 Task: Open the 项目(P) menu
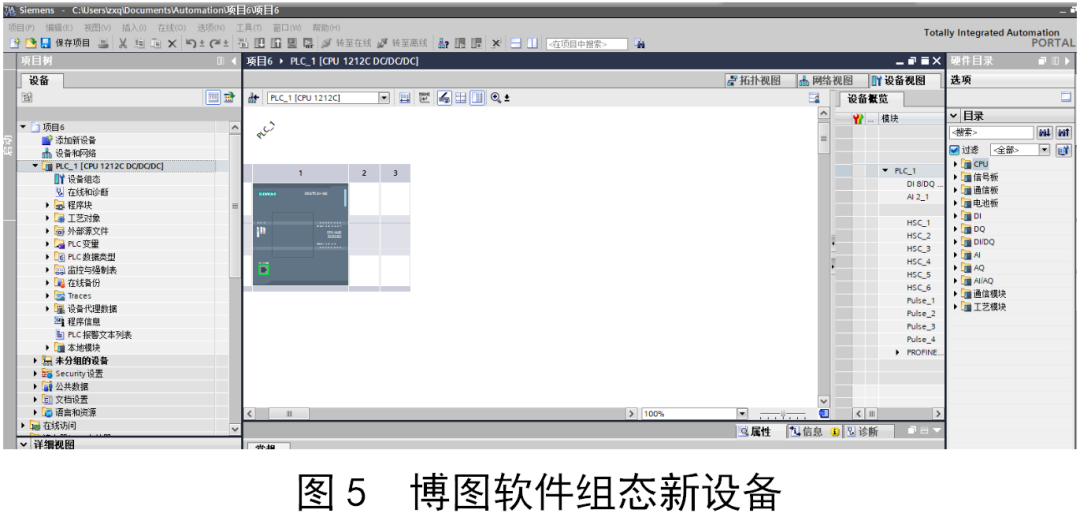click(21, 28)
